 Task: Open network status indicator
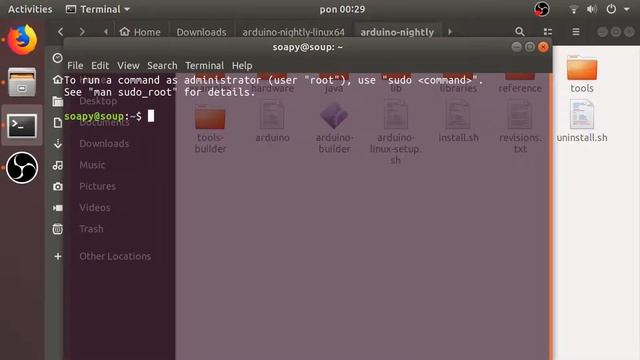[x=573, y=9]
